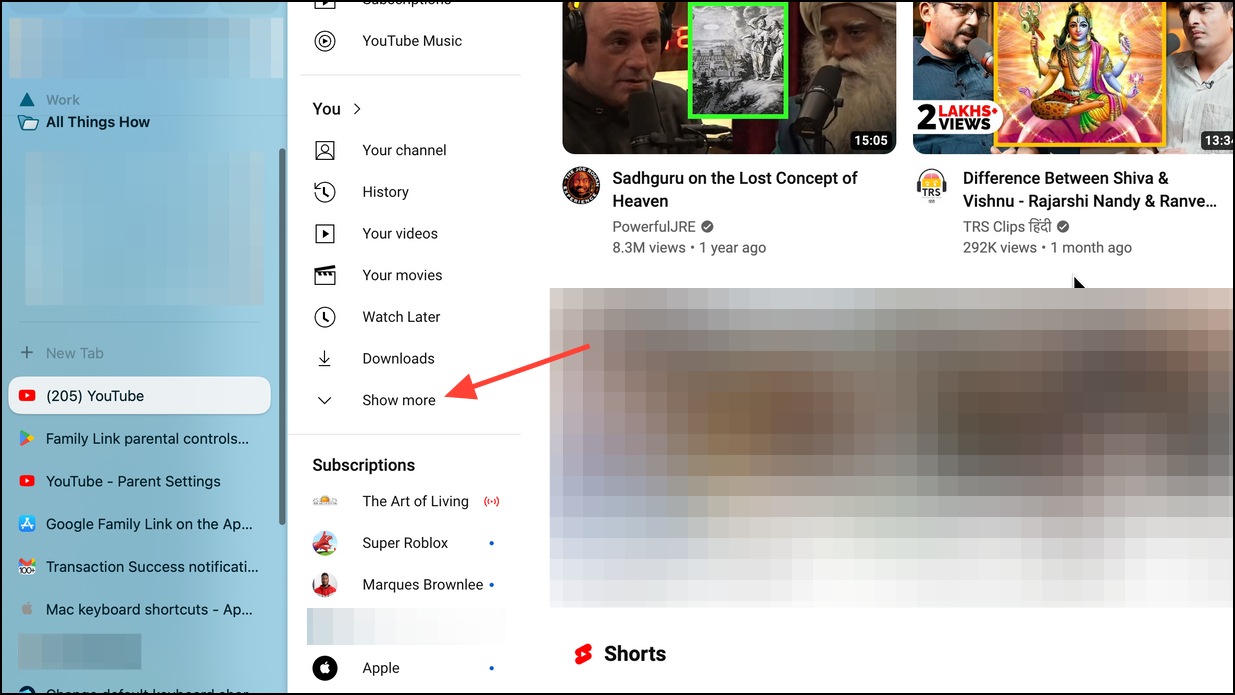The width and height of the screenshot is (1235, 695).
Task: Open Difference Between Shiva & Vishnu video title
Action: (x=1090, y=189)
